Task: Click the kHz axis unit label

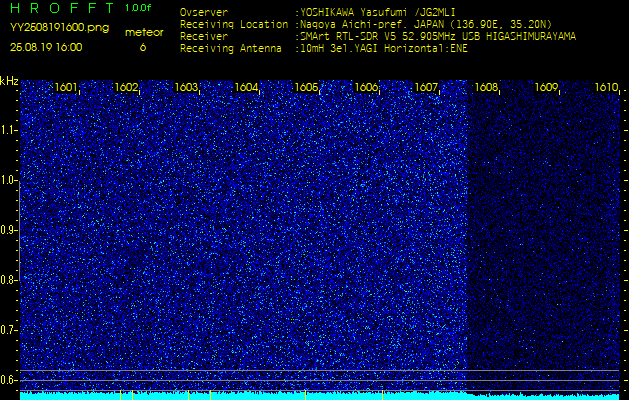Action: click(x=9, y=81)
